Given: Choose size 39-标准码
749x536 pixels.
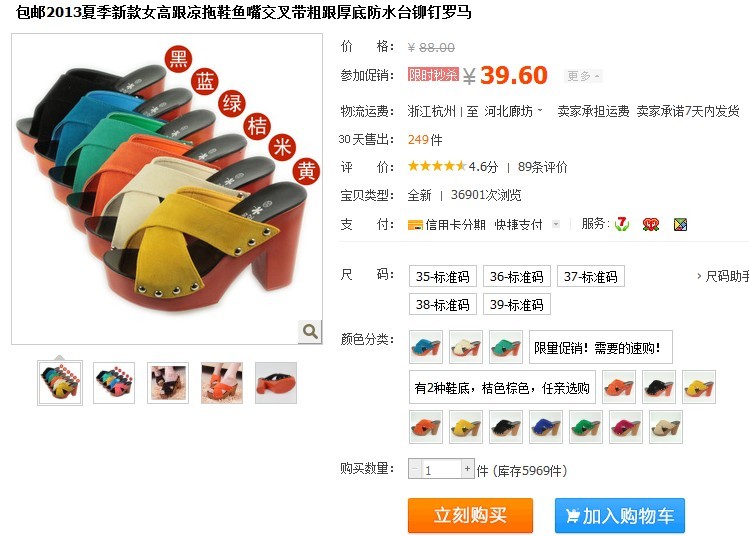Looking at the screenshot, I should click(x=517, y=304).
